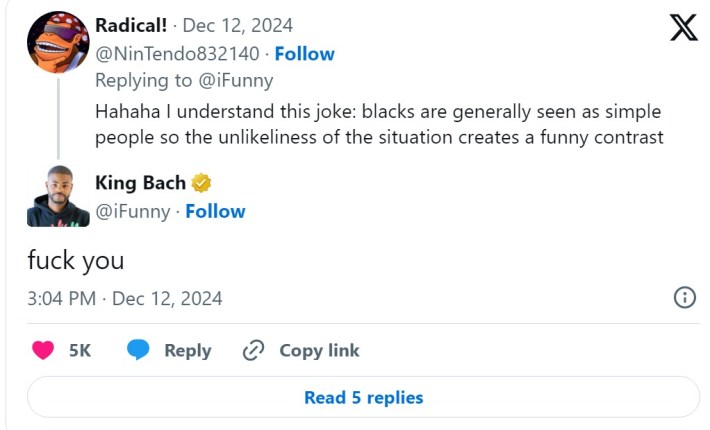Open the tweet info circle icon
This screenshot has height=430, width=710.
(x=685, y=298)
